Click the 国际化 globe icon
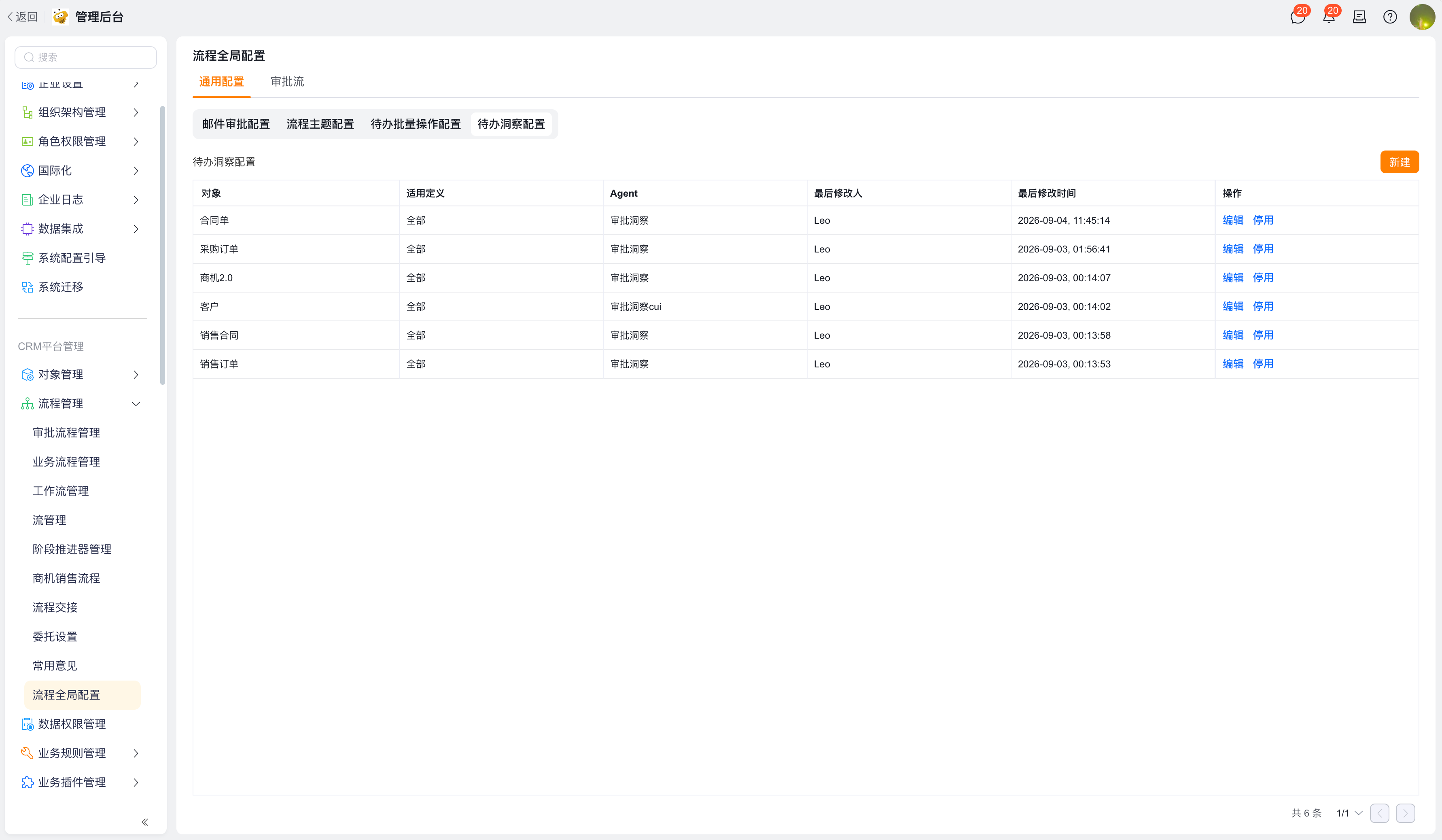Screen dimensions: 1442x840 tap(27, 170)
